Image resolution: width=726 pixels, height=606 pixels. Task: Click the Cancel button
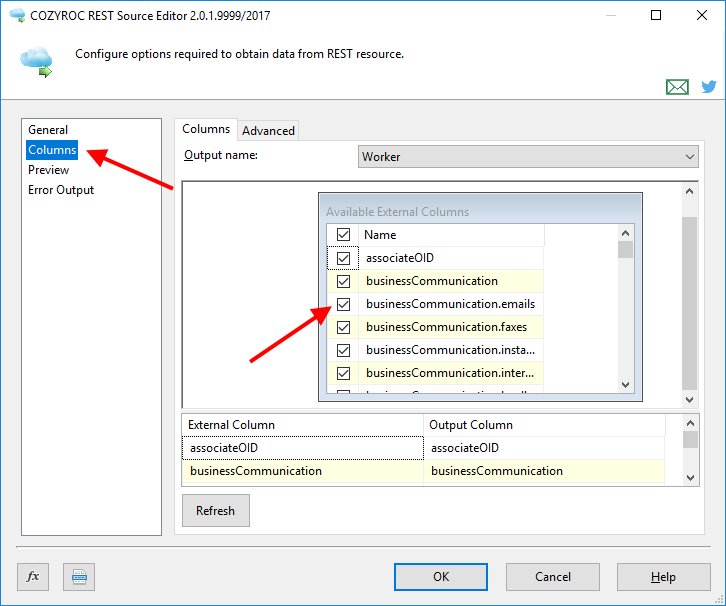point(553,577)
